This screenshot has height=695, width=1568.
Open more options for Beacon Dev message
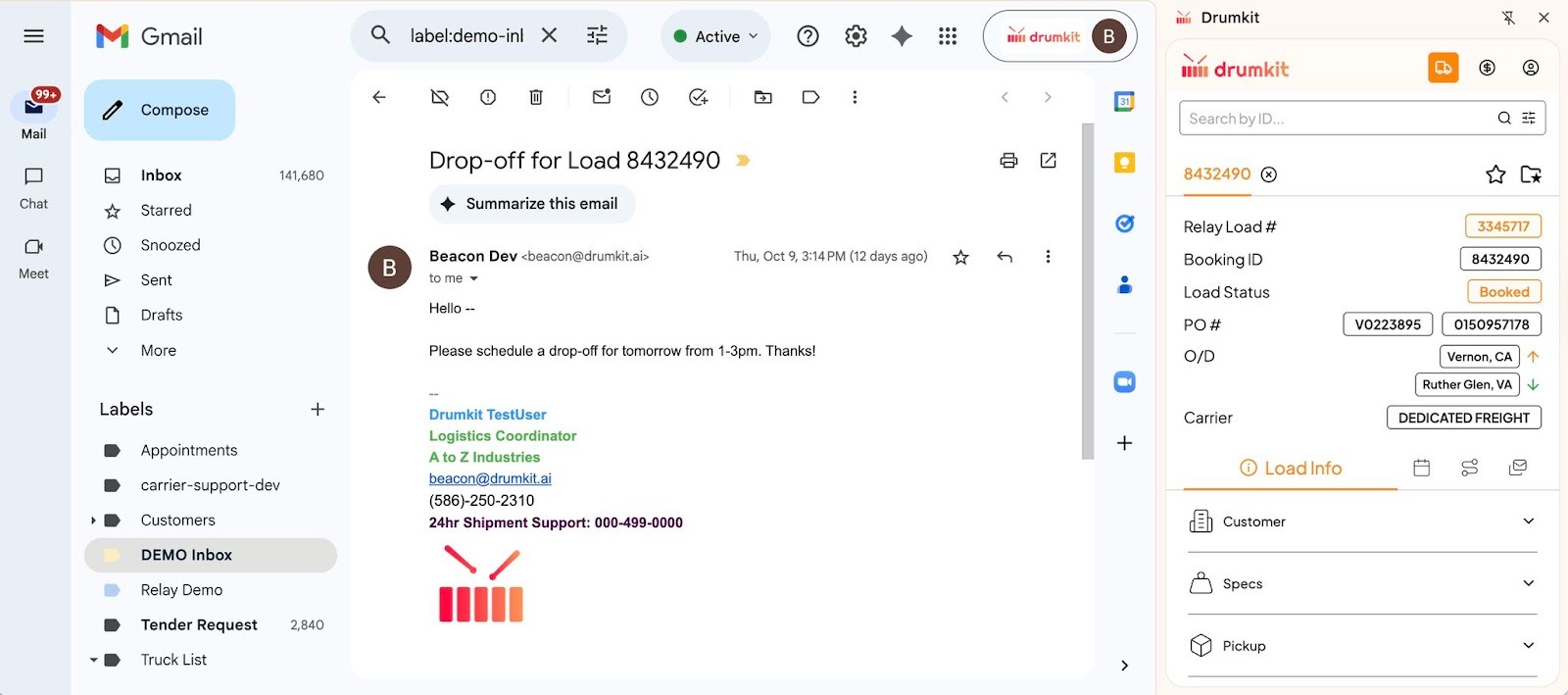click(x=1048, y=257)
